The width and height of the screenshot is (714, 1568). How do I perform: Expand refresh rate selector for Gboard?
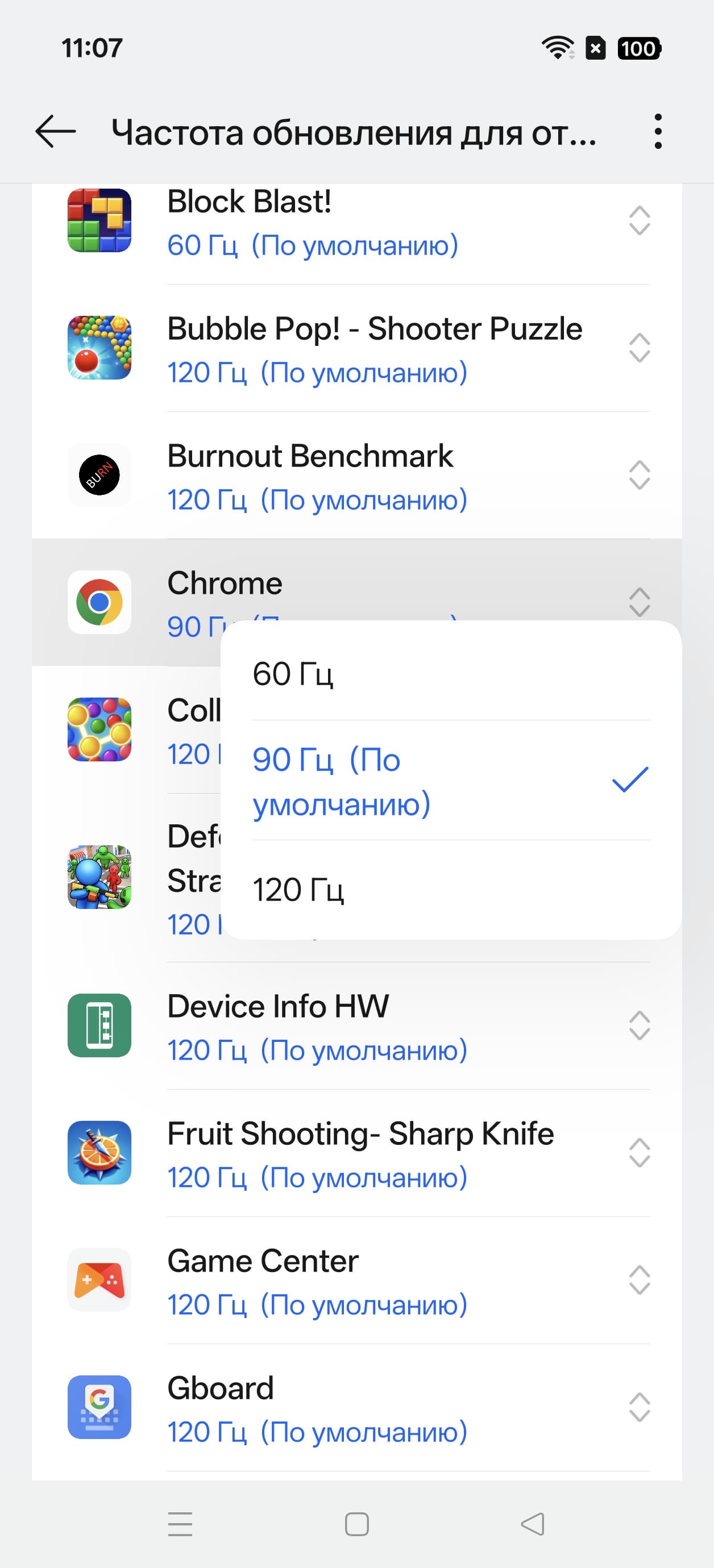coord(639,1407)
